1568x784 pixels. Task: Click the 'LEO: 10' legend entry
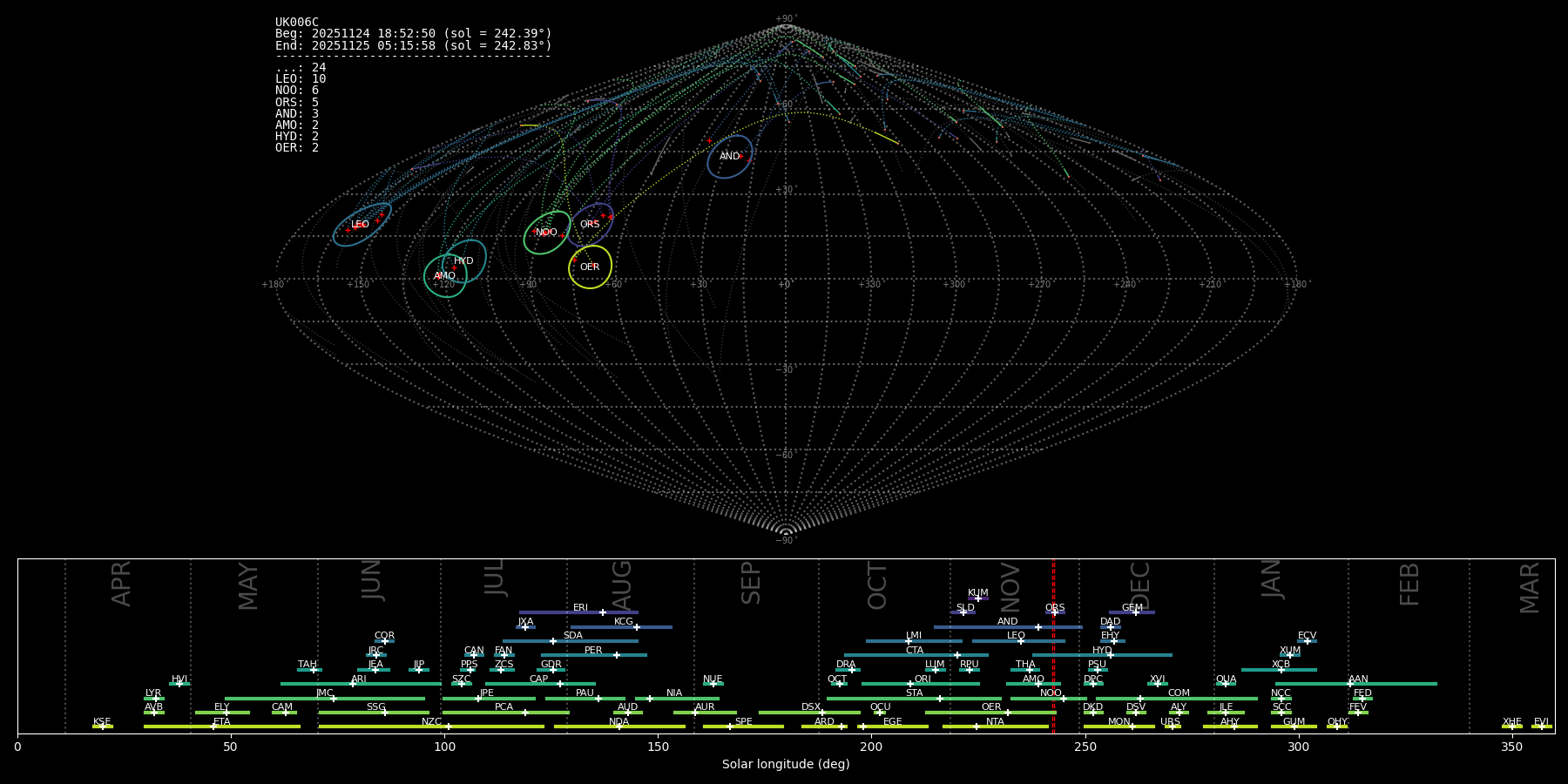pyautogui.click(x=301, y=79)
